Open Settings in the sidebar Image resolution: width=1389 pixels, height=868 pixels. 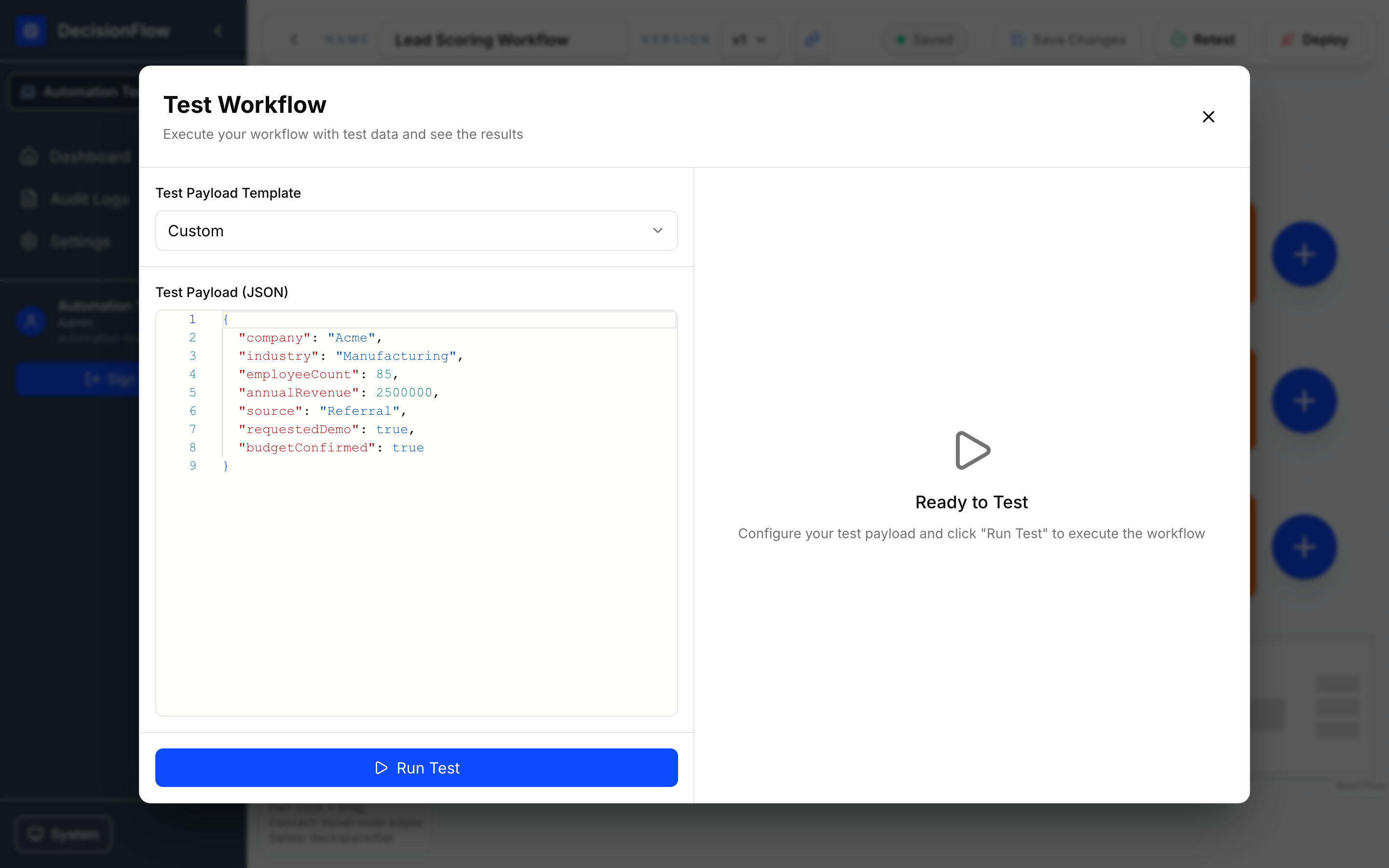point(66,242)
